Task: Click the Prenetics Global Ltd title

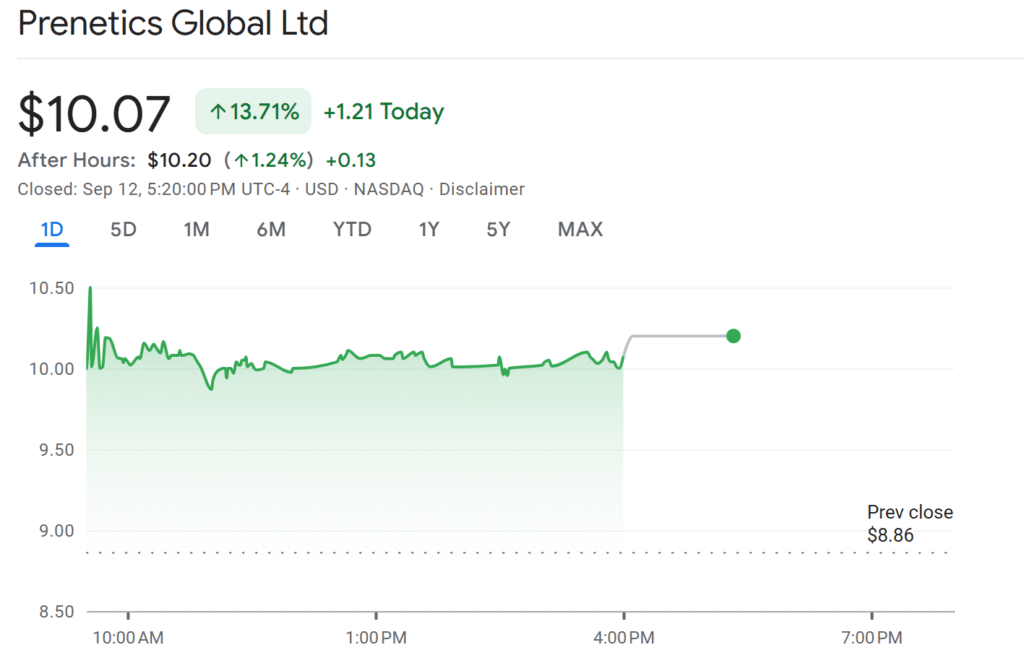Action: (x=173, y=23)
